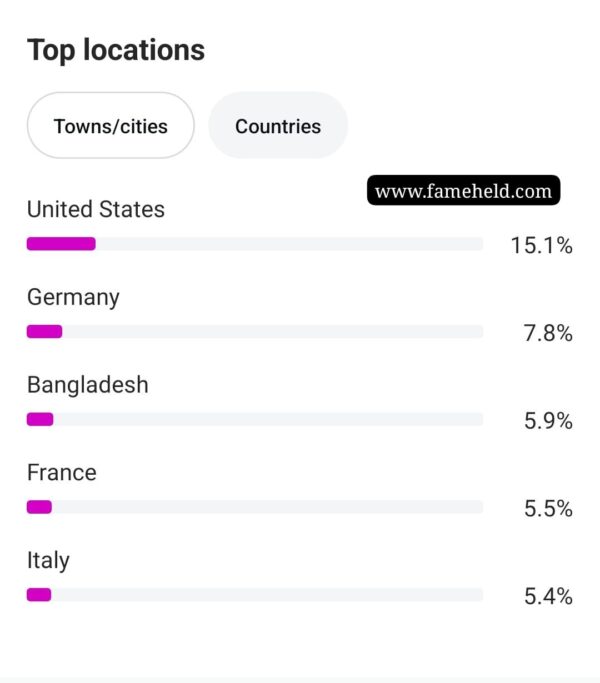Click the 15.1% value for United States
Image resolution: width=600 pixels, height=683 pixels.
tap(542, 245)
